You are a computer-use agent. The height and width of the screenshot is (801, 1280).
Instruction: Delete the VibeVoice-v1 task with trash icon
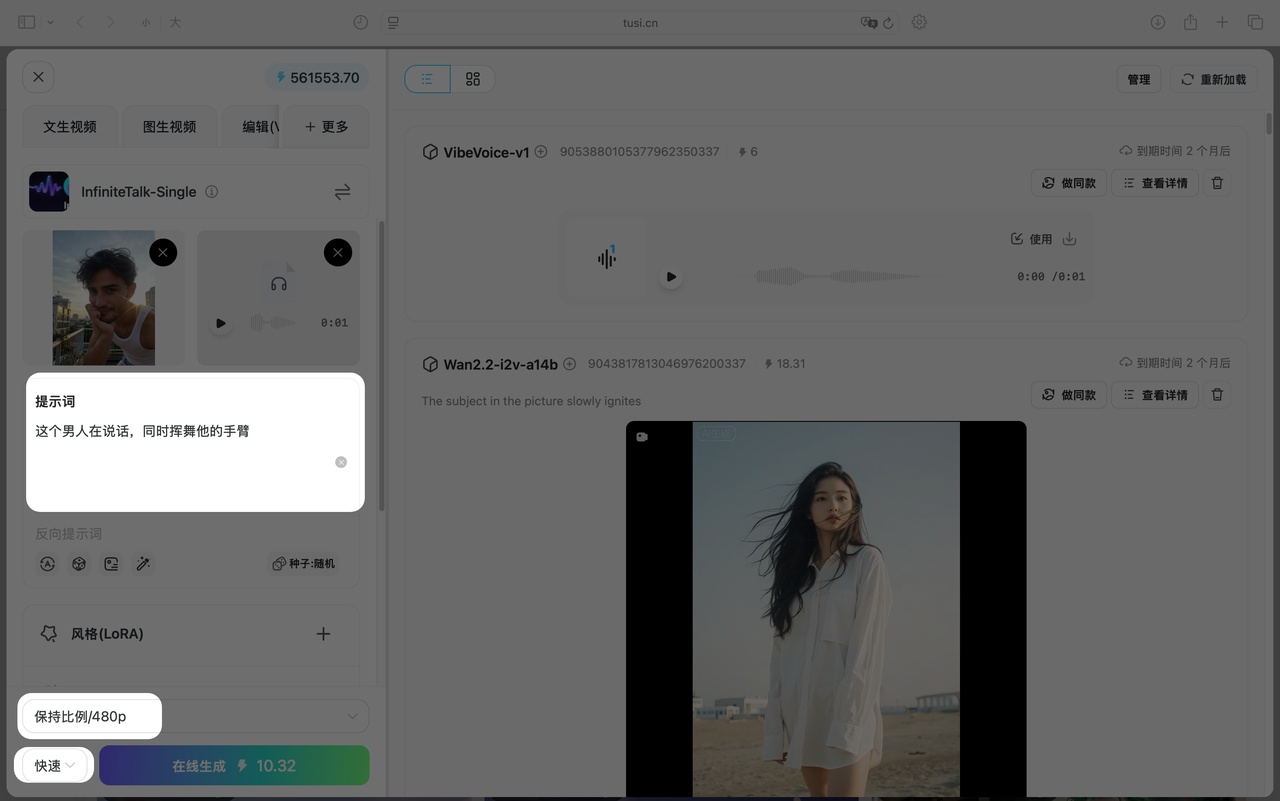click(x=1217, y=183)
